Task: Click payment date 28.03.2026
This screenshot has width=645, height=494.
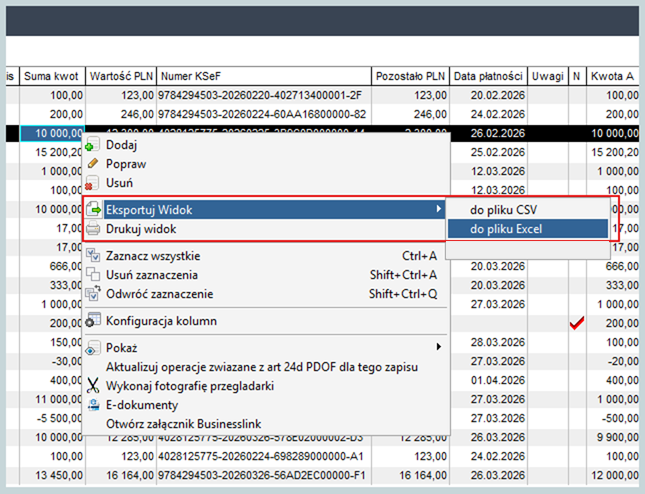Action: coord(498,342)
